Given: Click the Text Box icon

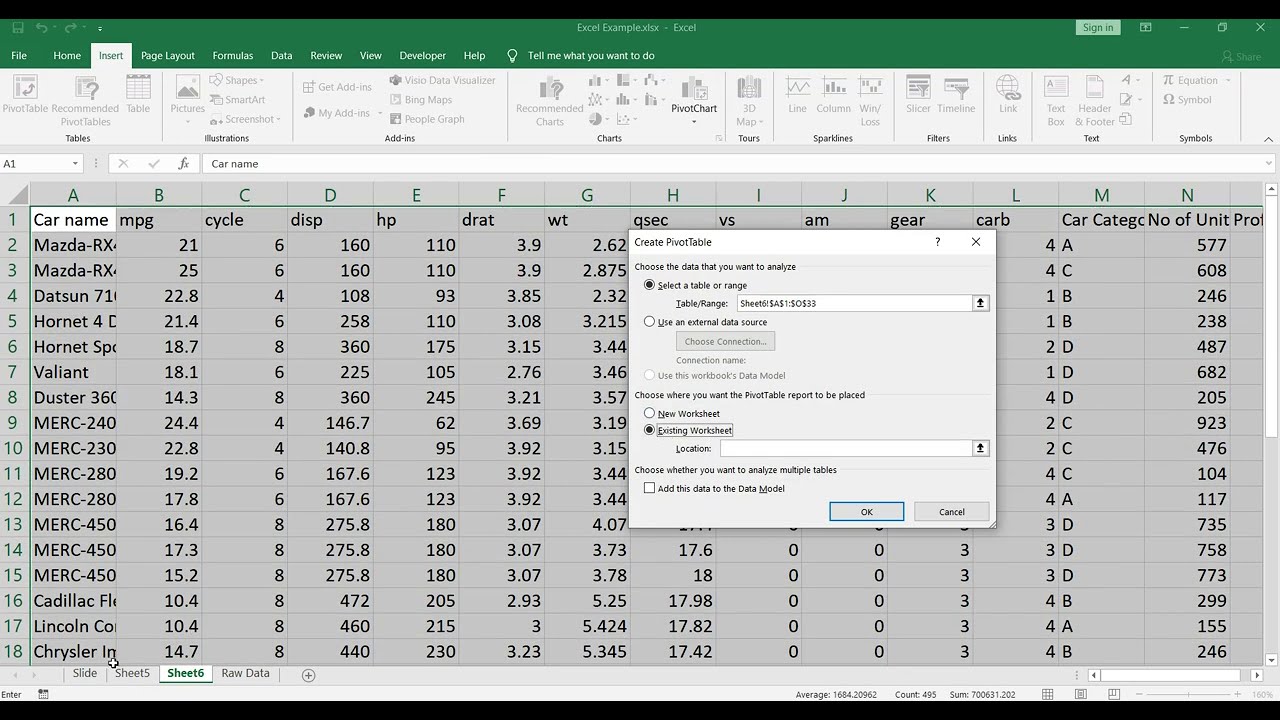Looking at the screenshot, I should [1056, 101].
